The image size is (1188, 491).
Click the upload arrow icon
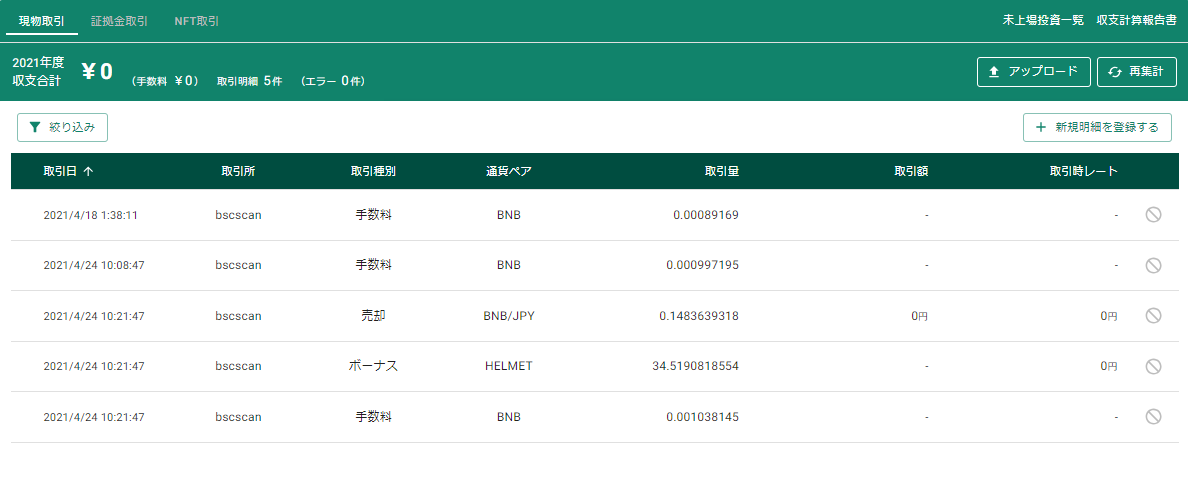pos(994,72)
